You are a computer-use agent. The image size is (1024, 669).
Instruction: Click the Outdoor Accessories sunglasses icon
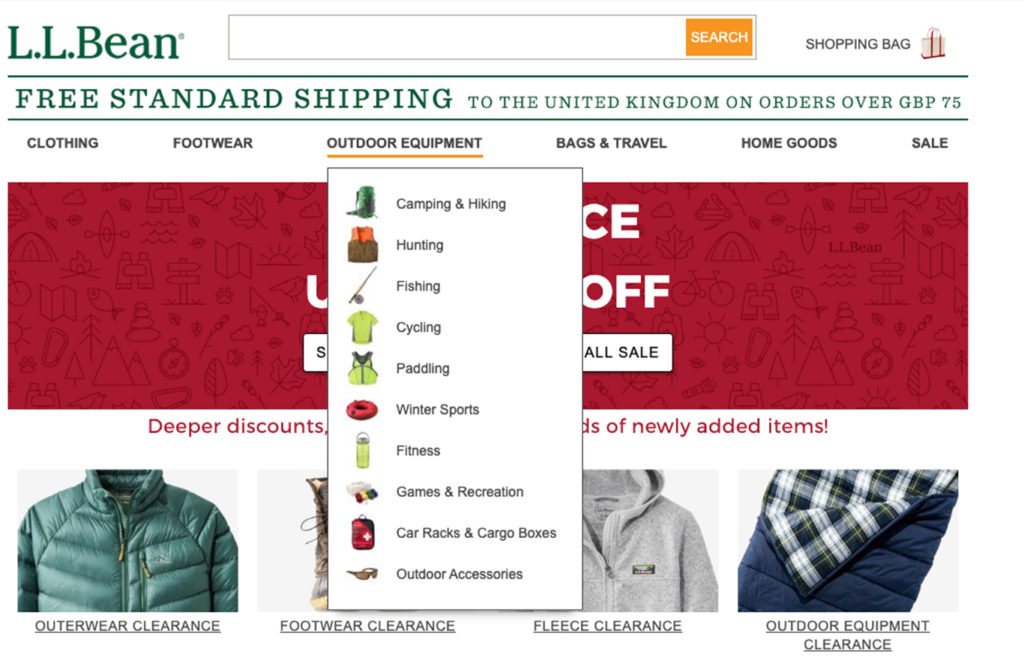point(361,574)
